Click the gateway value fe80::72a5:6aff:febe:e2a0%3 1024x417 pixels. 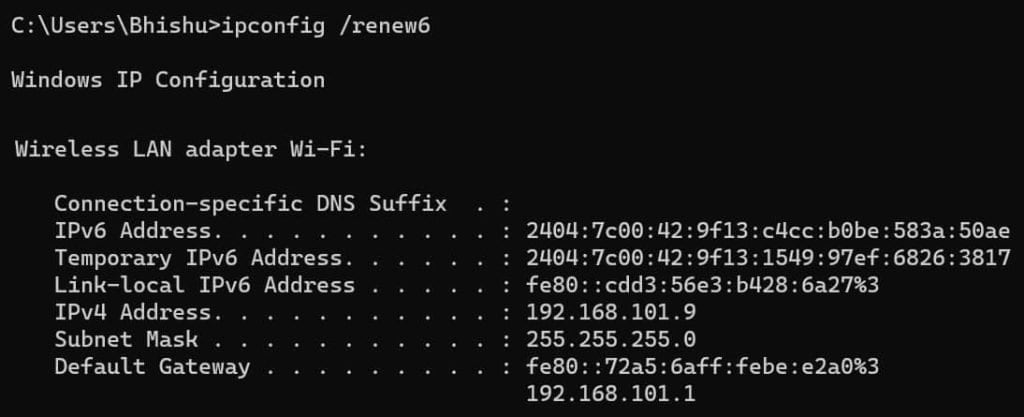(x=703, y=367)
